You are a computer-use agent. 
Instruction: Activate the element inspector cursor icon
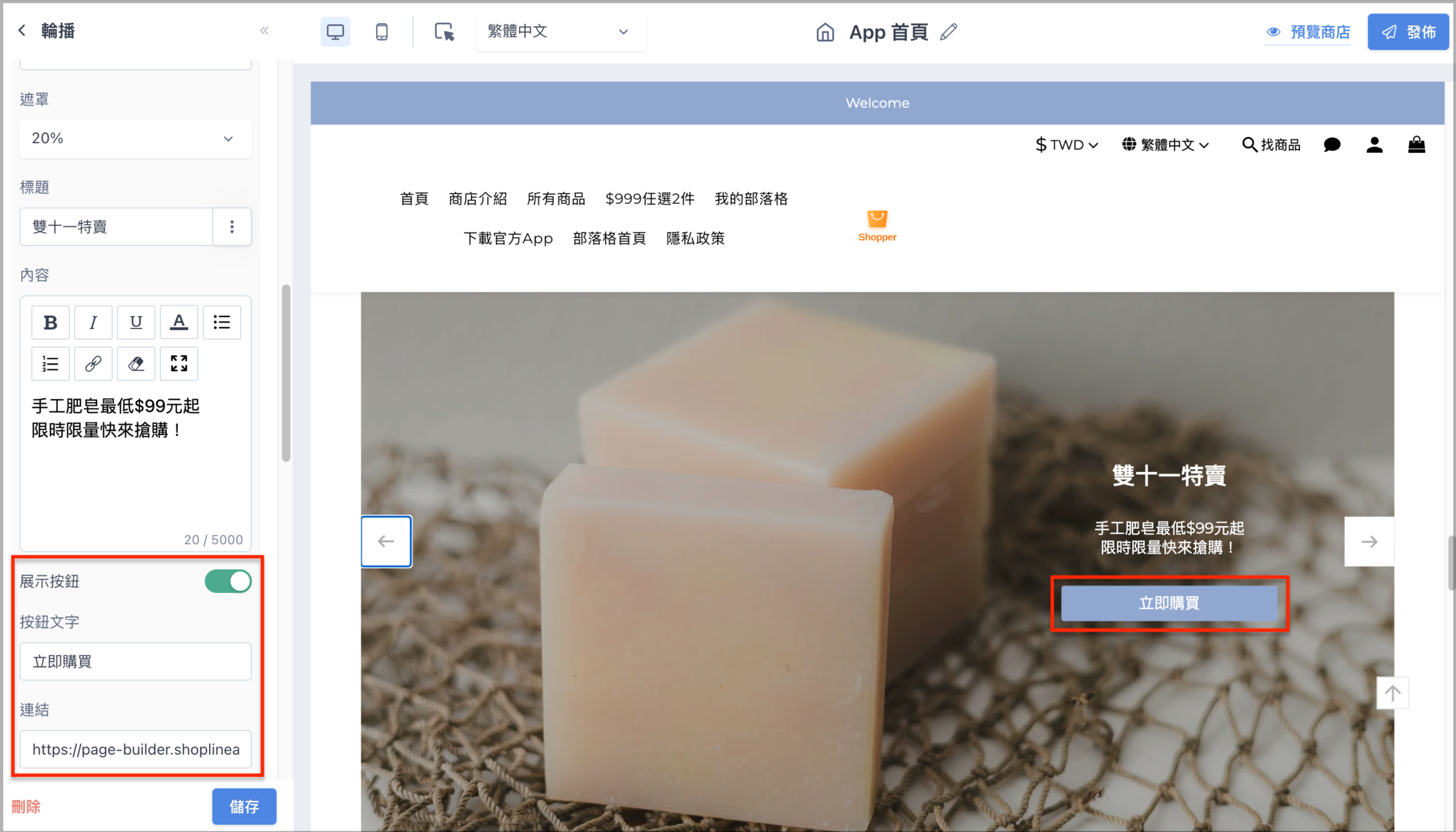pyautogui.click(x=444, y=32)
